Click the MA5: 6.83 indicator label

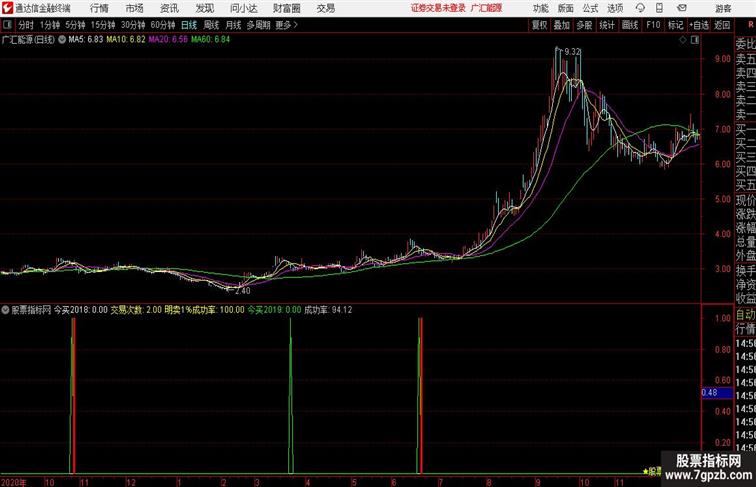[x=86, y=40]
